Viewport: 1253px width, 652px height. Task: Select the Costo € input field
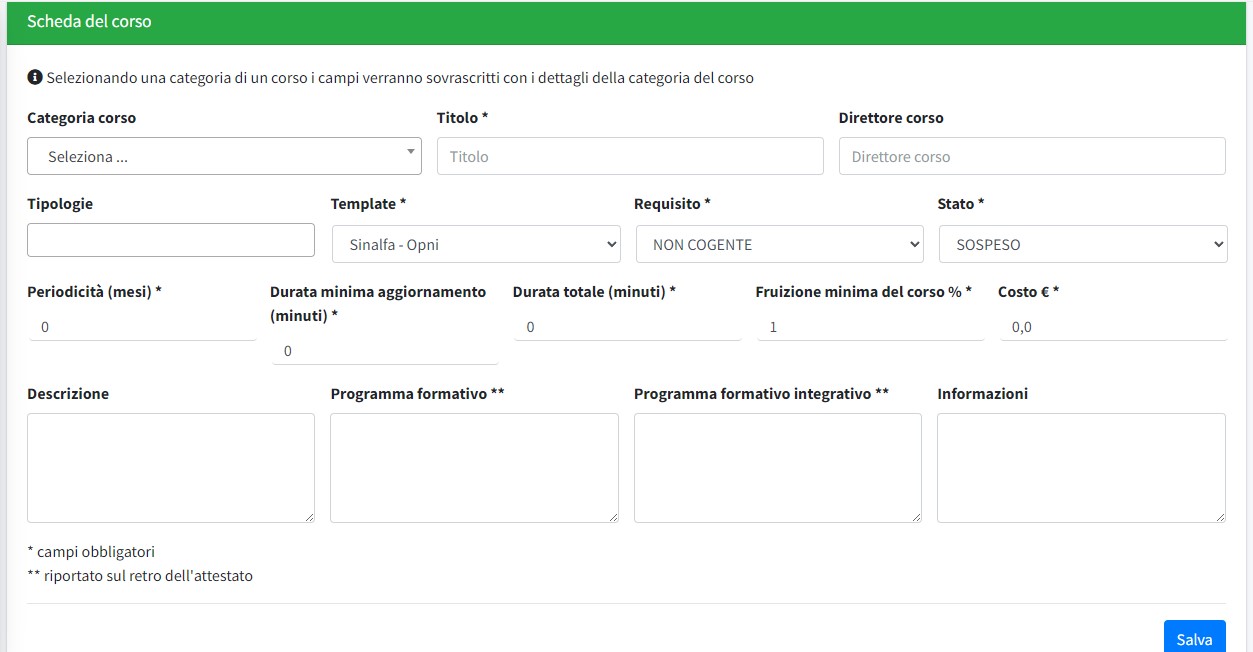coord(1113,327)
